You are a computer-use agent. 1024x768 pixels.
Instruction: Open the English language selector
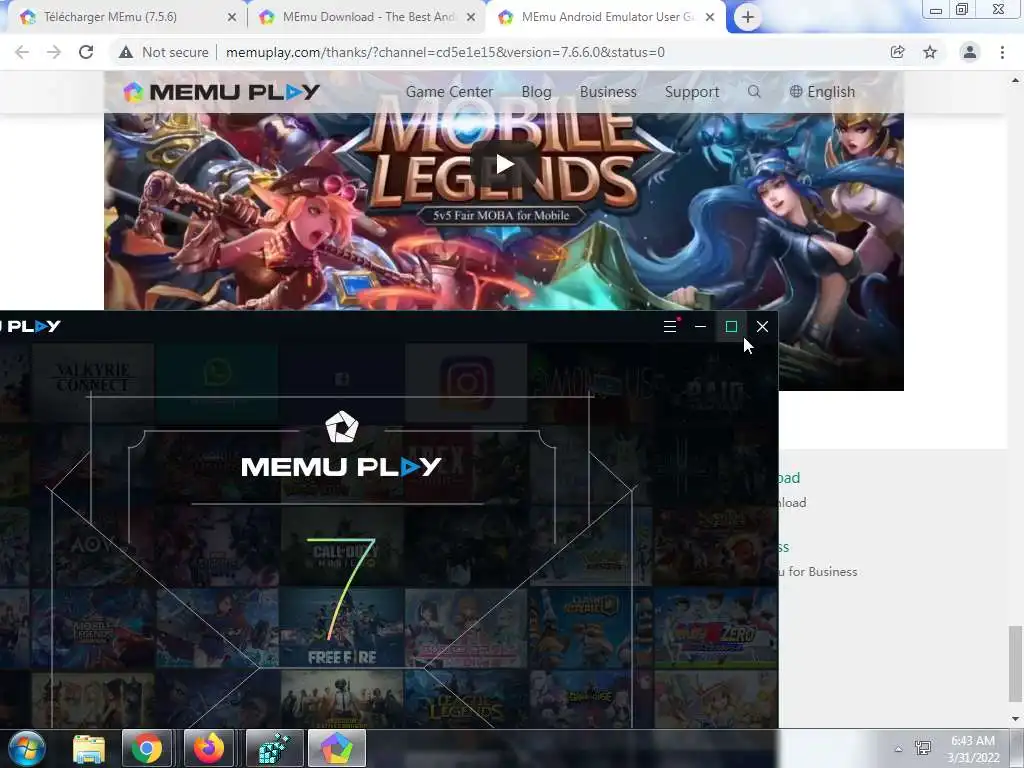click(822, 92)
